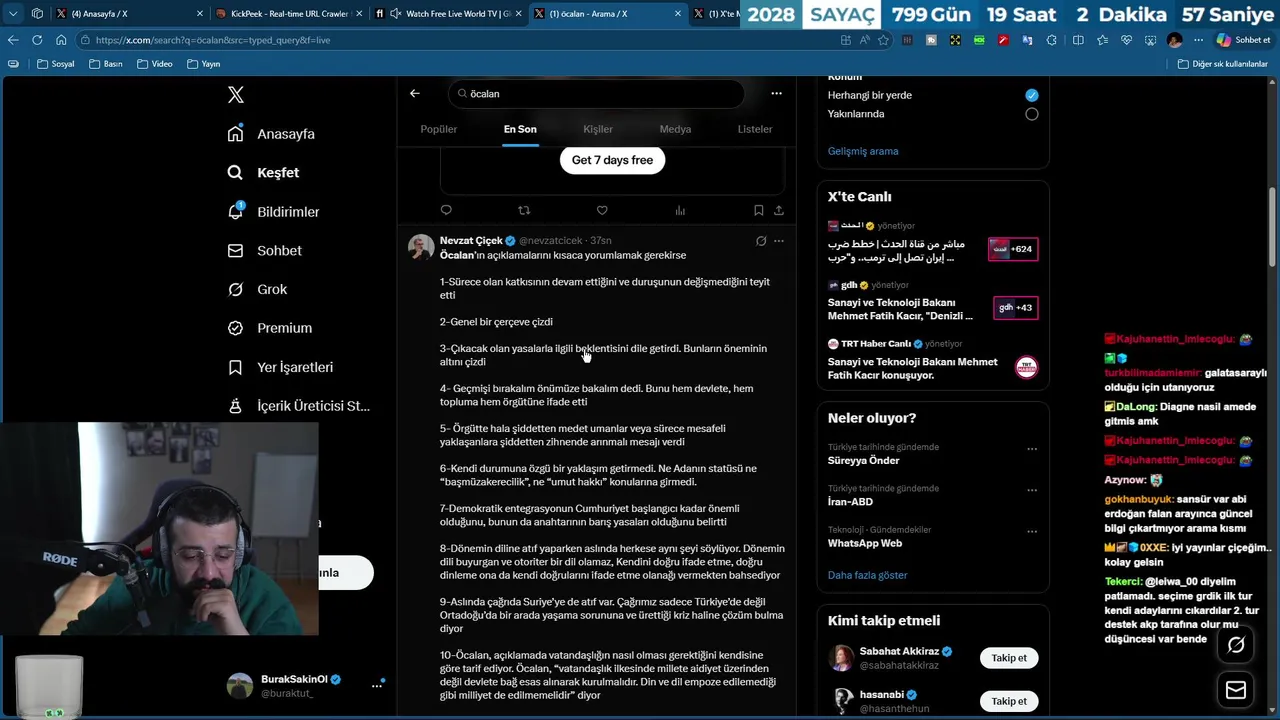The height and width of the screenshot is (720, 1280).
Task: Open the Süreyya Önder trending topic
Action: 864,461
